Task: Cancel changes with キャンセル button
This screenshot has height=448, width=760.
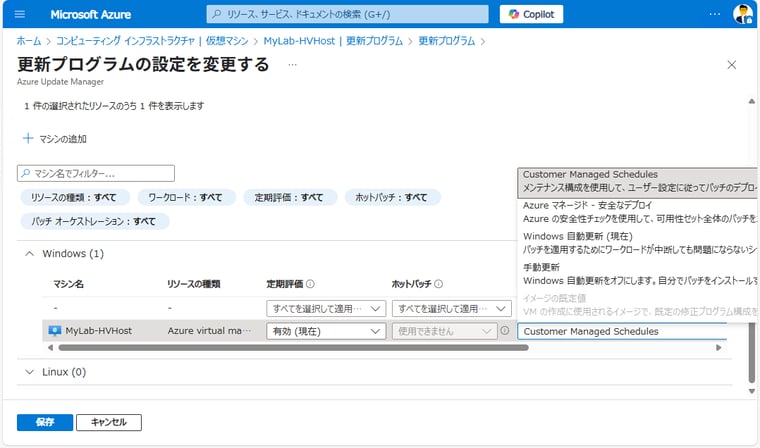Action: click(109, 422)
